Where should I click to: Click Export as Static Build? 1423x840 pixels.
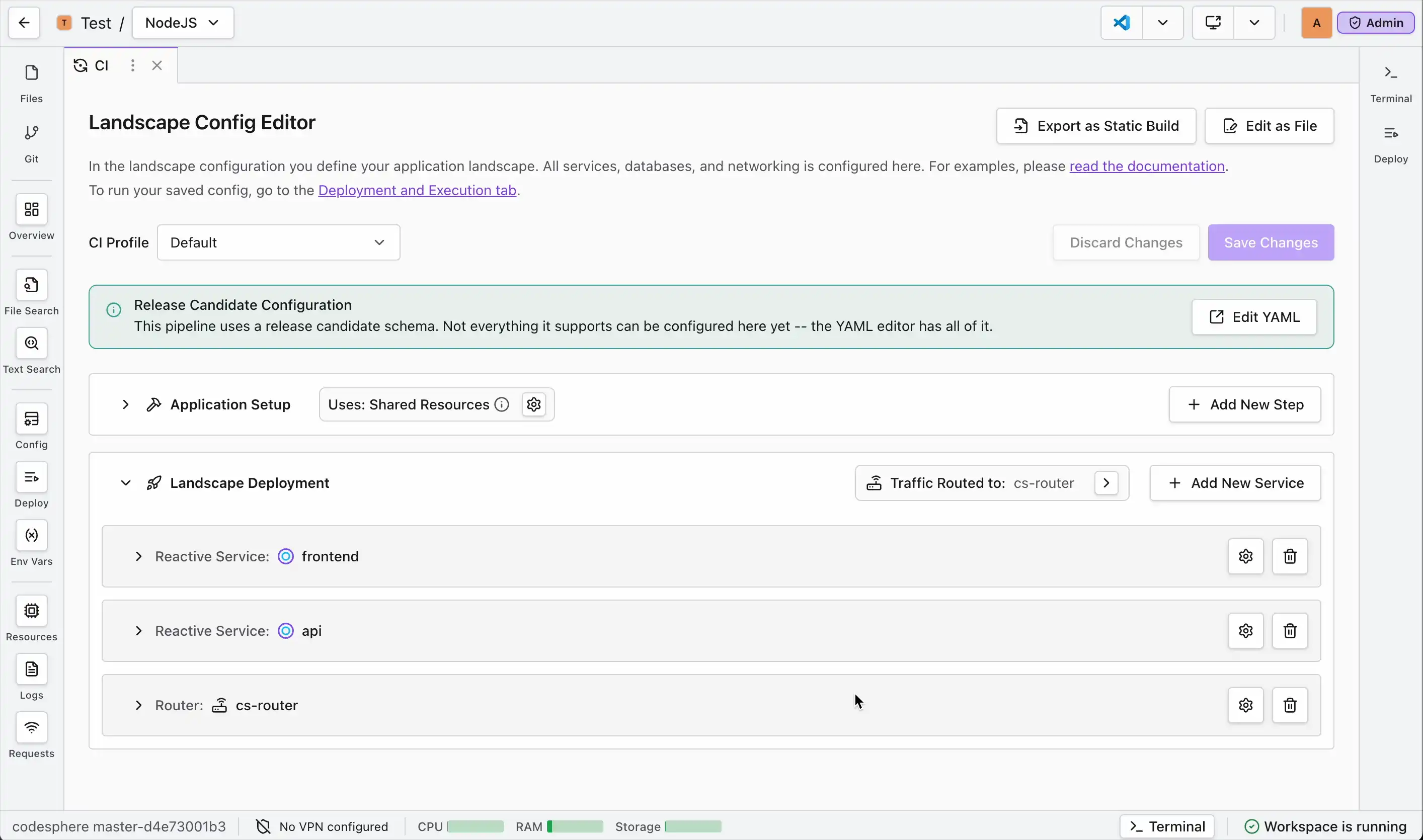(x=1096, y=126)
